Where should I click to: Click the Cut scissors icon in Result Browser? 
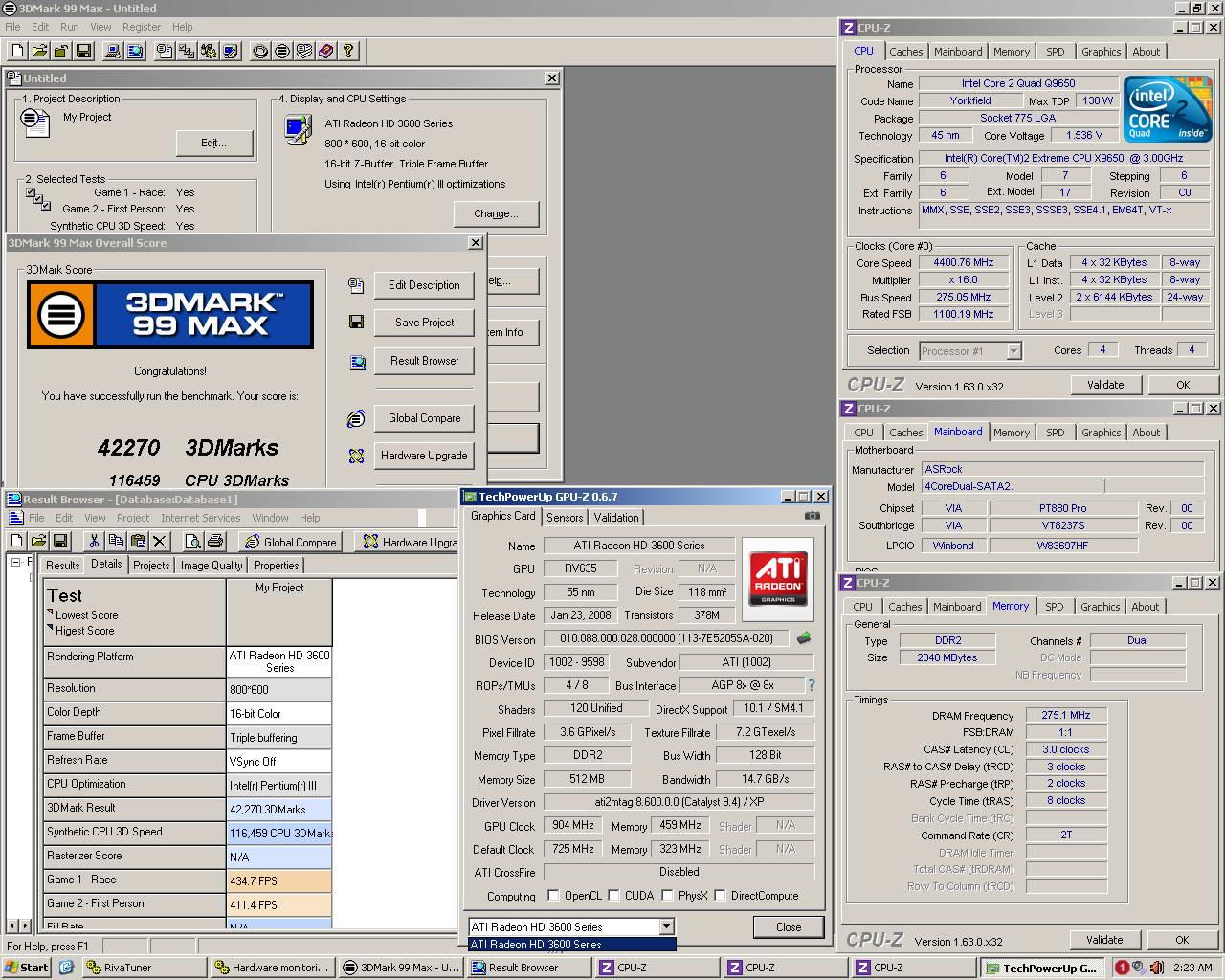(94, 542)
